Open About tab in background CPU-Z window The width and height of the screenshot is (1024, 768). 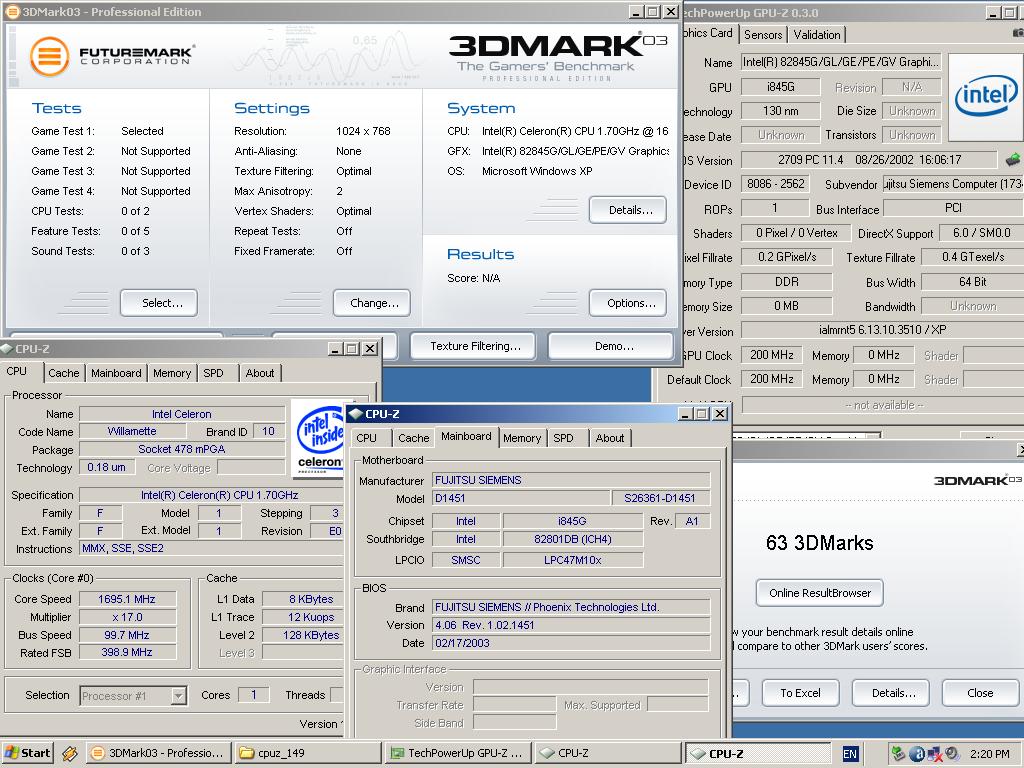tap(260, 373)
